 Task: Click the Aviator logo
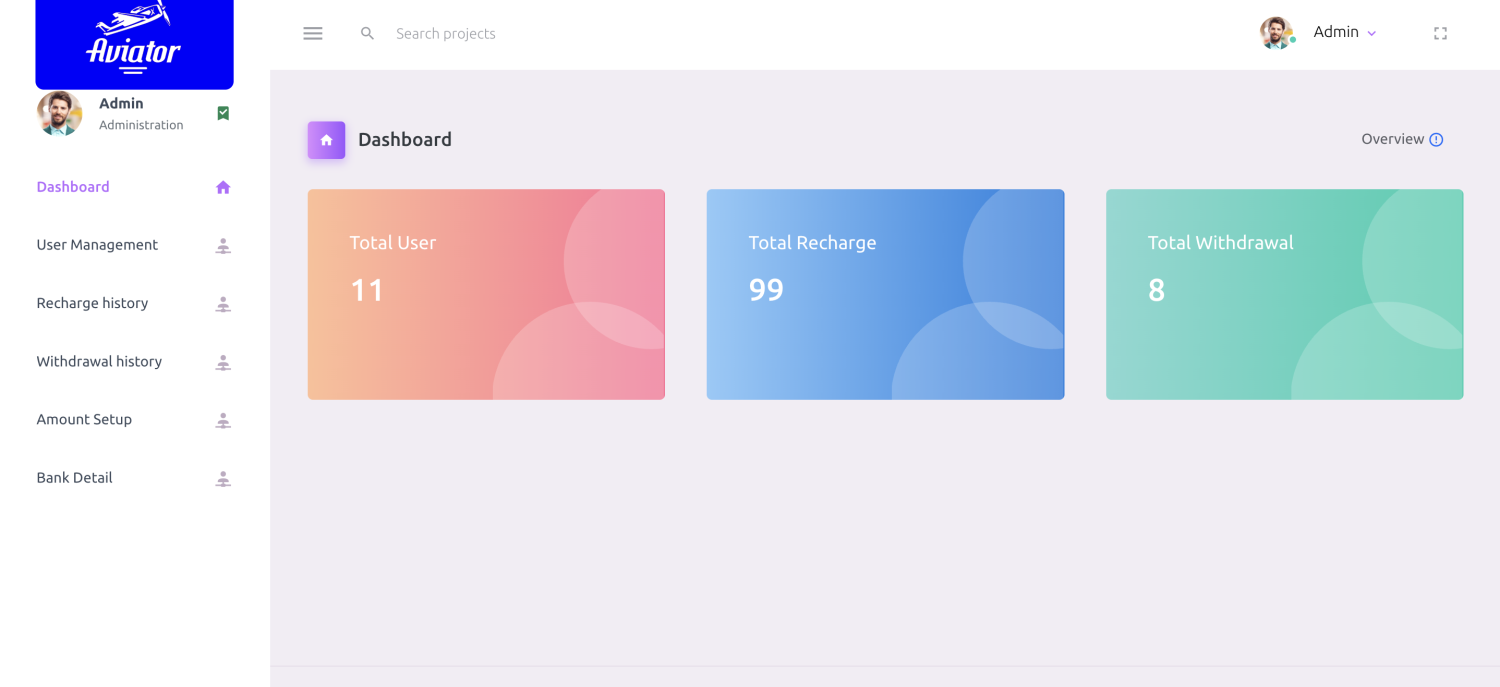coord(134,42)
